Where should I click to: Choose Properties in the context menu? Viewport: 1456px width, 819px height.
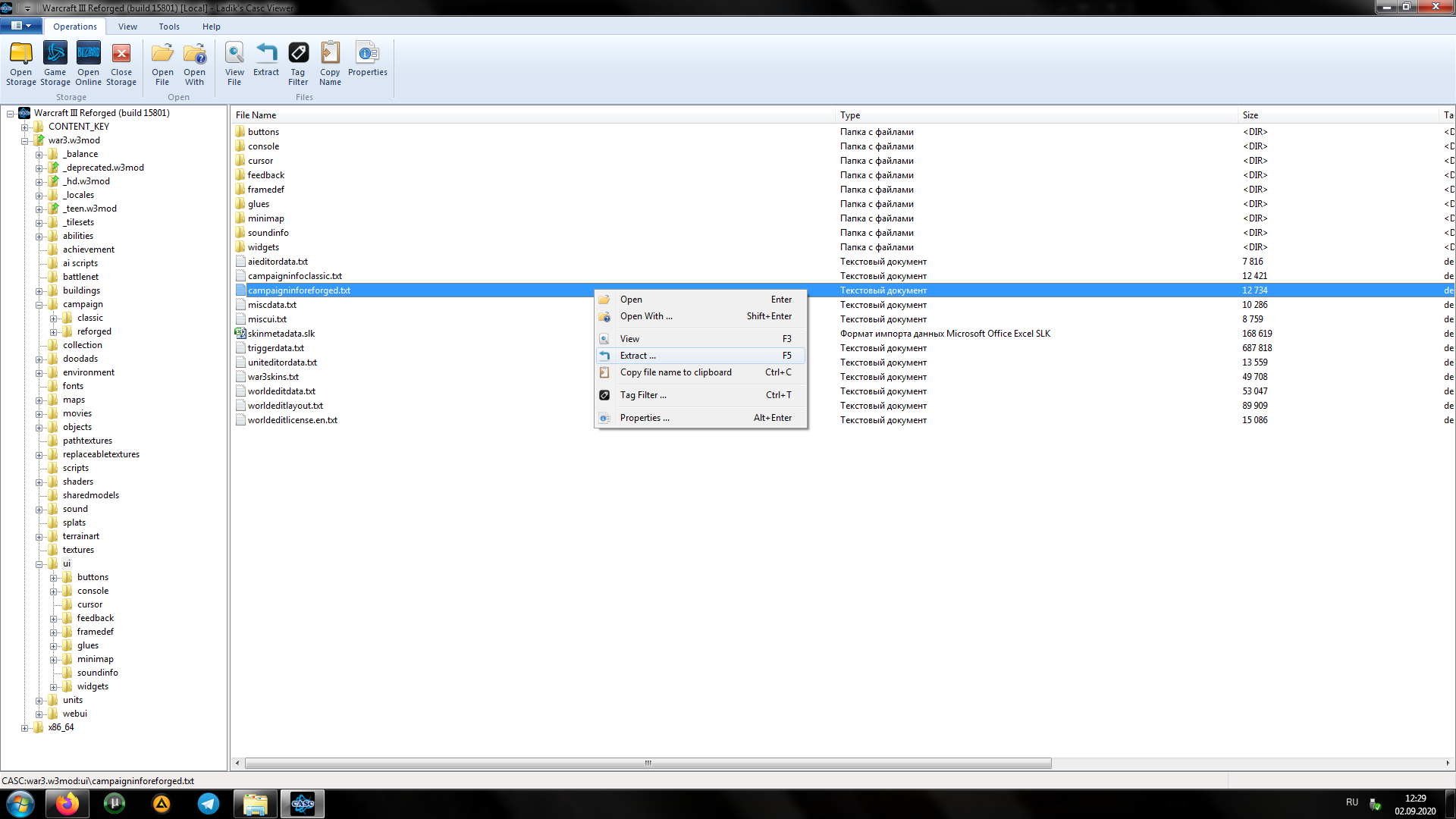click(x=701, y=418)
